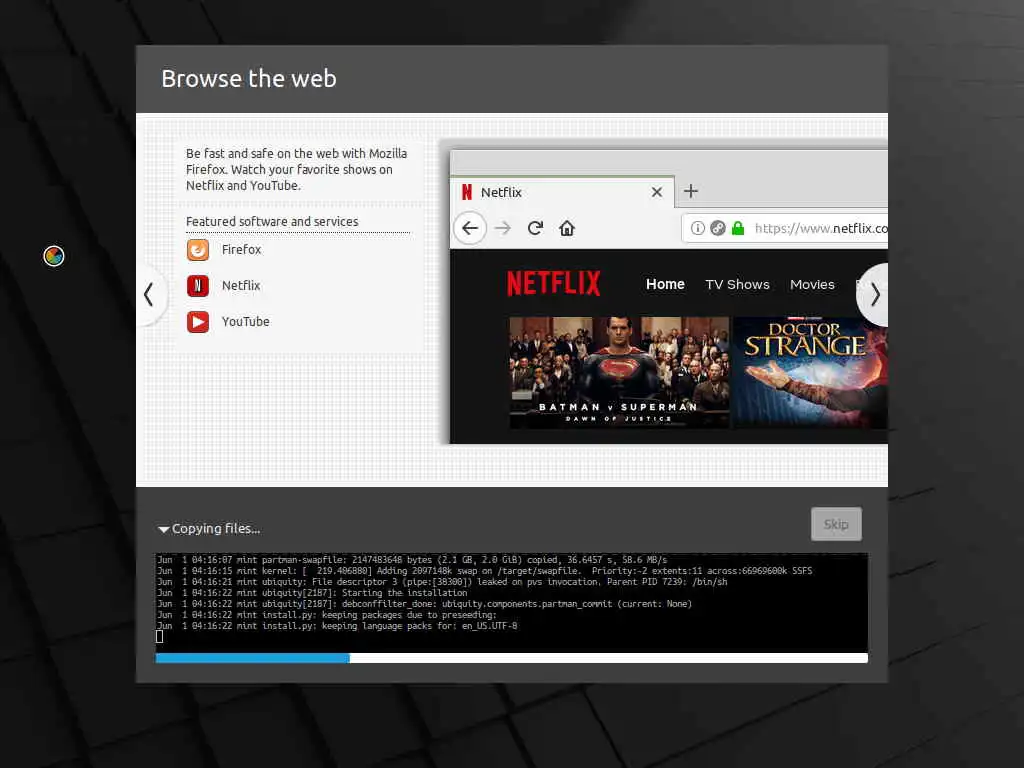This screenshot has width=1024, height=768.
Task: Click the site info icon in address bar
Action: coord(697,228)
